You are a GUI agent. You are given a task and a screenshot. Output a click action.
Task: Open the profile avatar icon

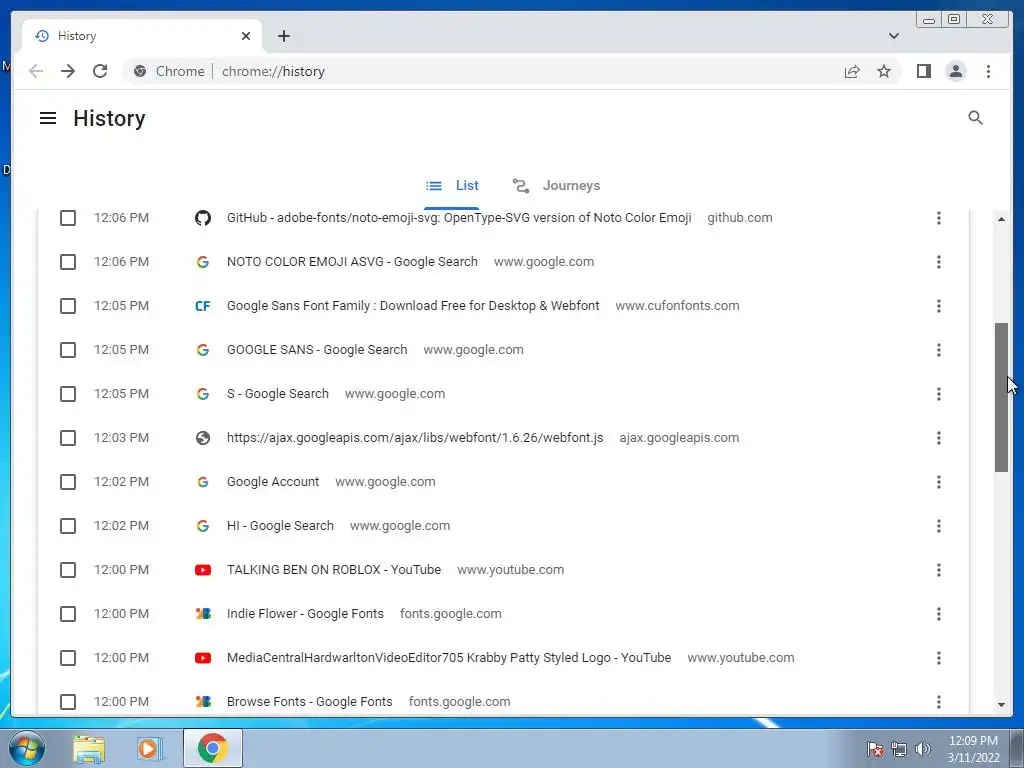(x=955, y=71)
